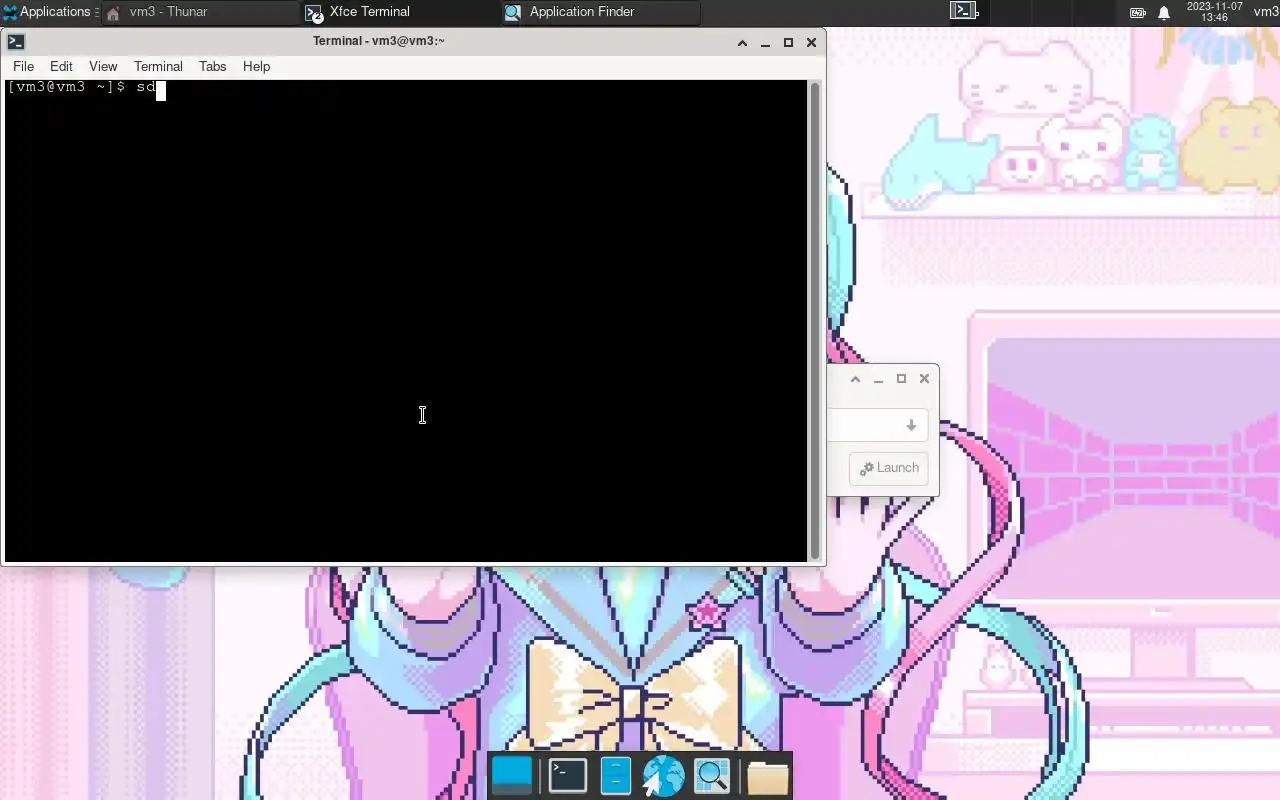
Task: Select the Xfce Terminal taskbar button
Action: 400,12
